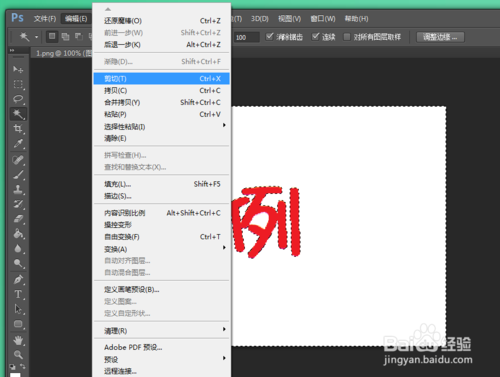Choose 拷贝(C) from Edit menu
Viewport: 500px width, 377px height.
[x=162, y=91]
